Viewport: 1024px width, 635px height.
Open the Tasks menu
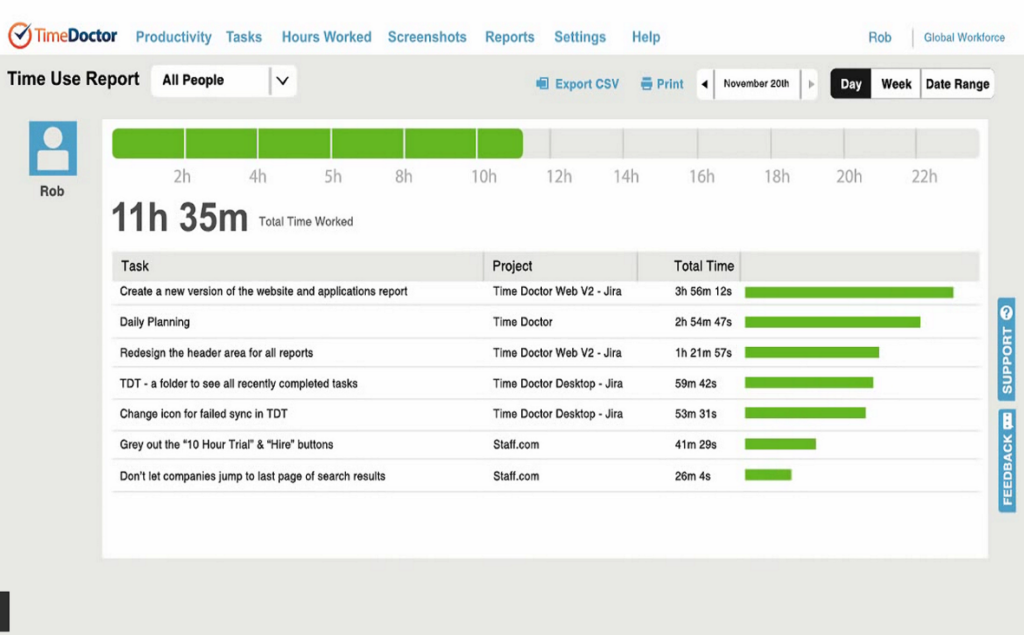244,37
